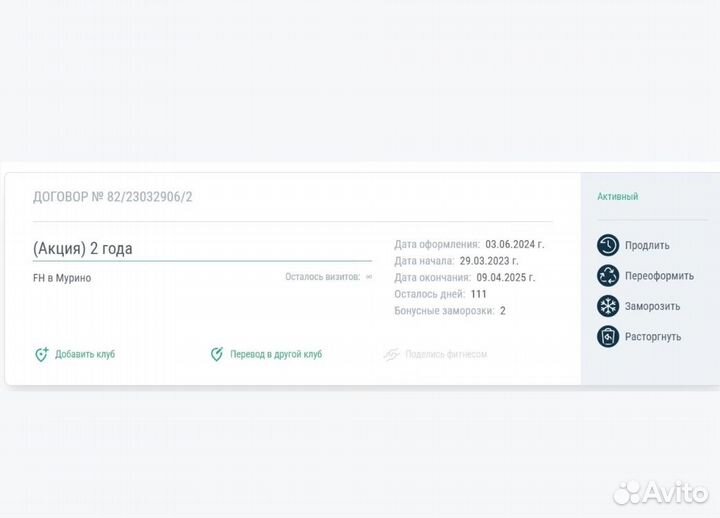The width and height of the screenshot is (720, 518).
Task: Select Переоформить contract option
Action: click(x=659, y=276)
